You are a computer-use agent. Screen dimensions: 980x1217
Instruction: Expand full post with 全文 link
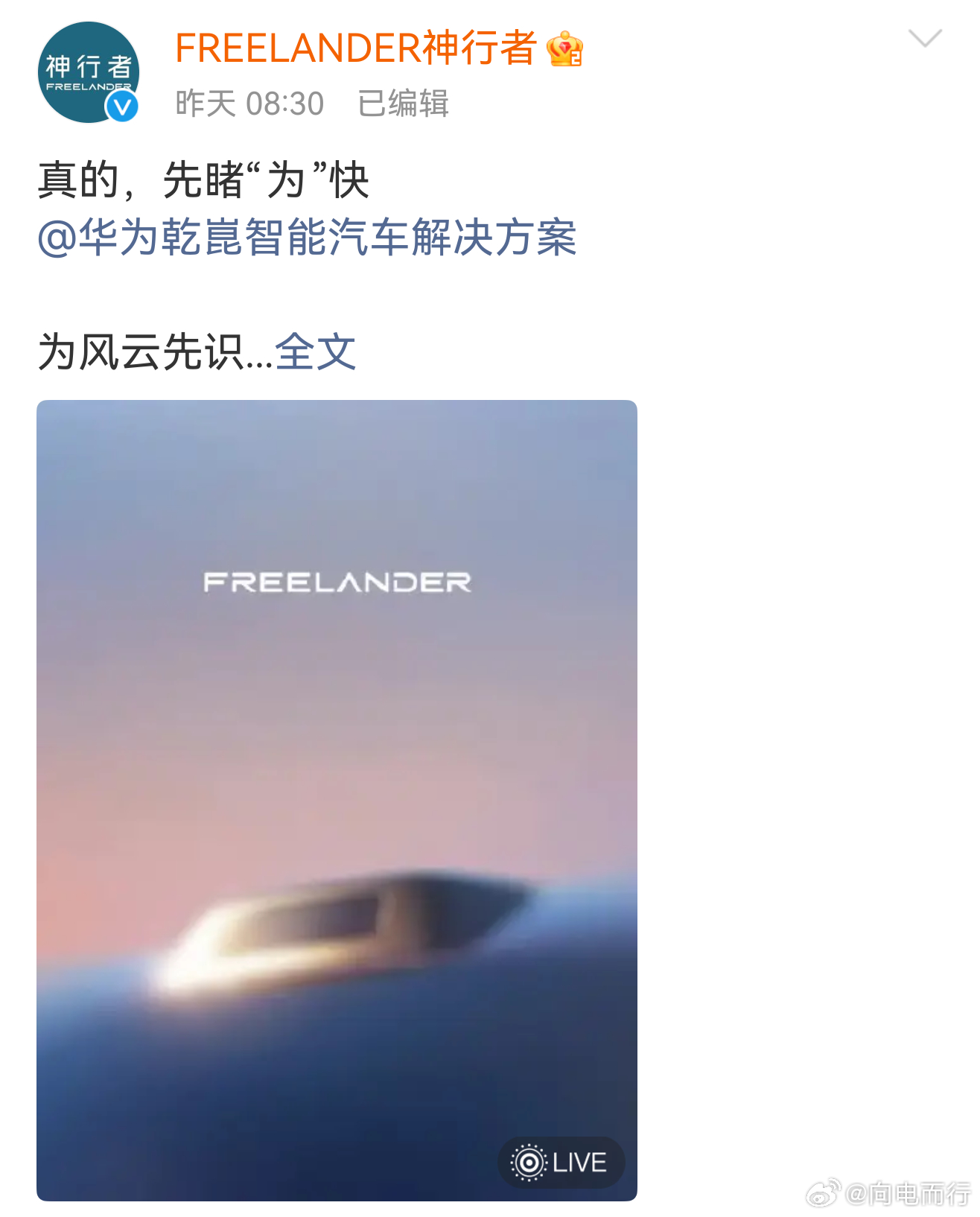tap(316, 352)
